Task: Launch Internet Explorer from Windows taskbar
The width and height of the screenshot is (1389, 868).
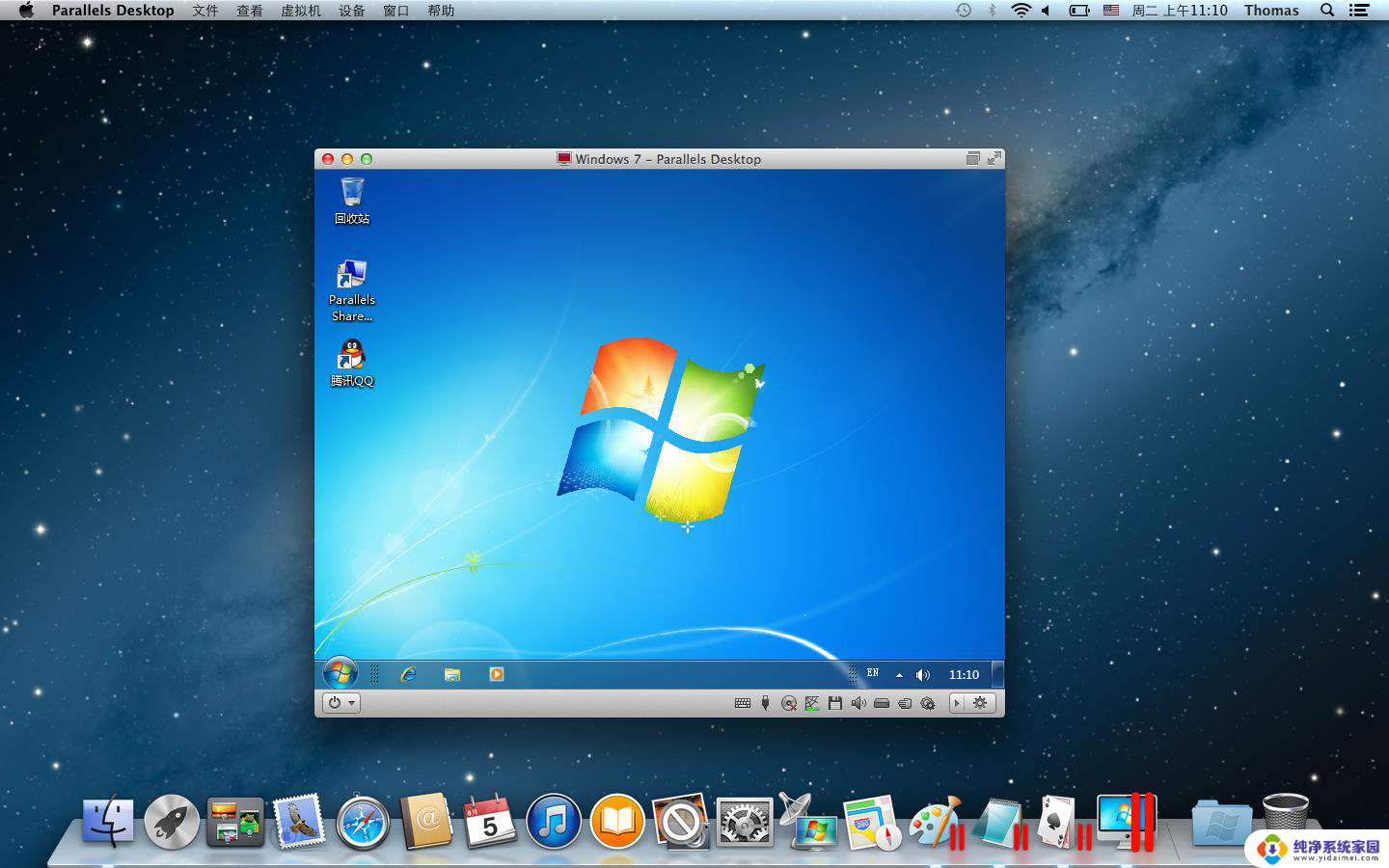Action: click(409, 674)
